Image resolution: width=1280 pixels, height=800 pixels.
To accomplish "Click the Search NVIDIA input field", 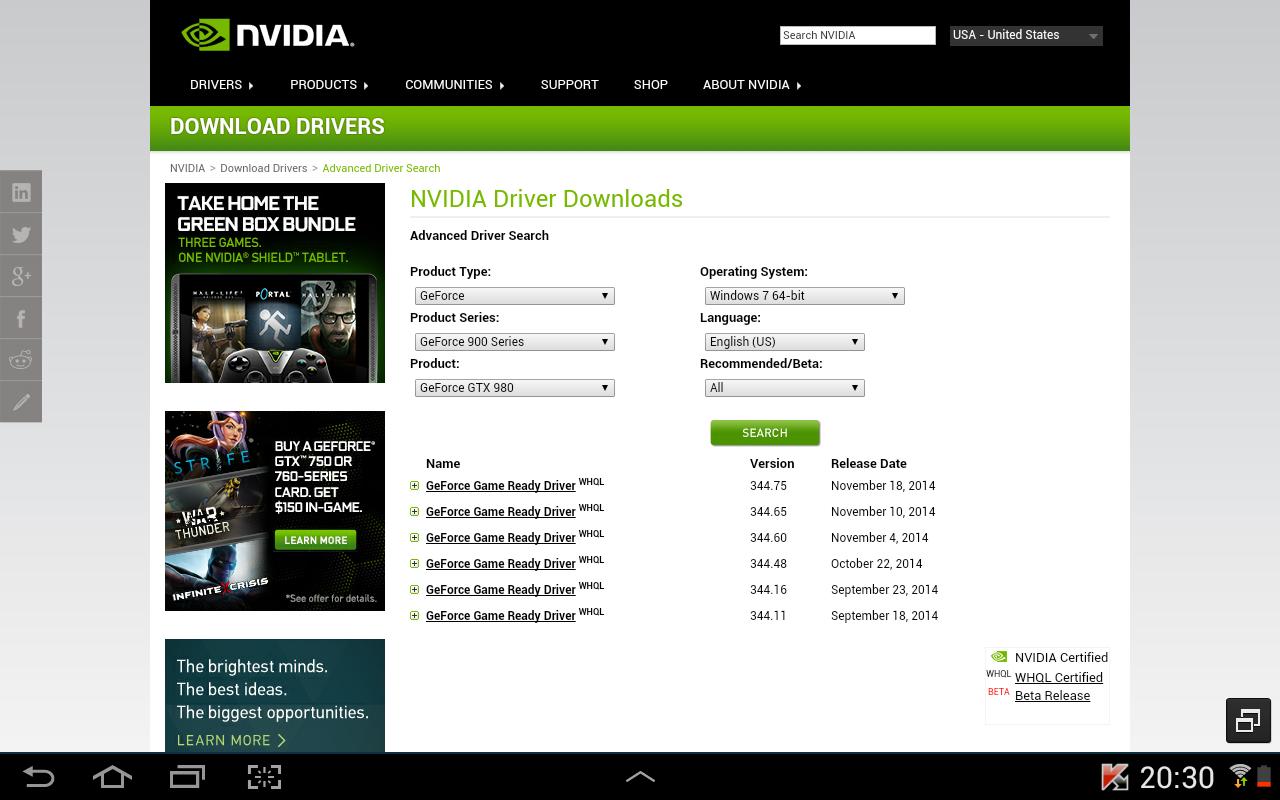I will (857, 35).
